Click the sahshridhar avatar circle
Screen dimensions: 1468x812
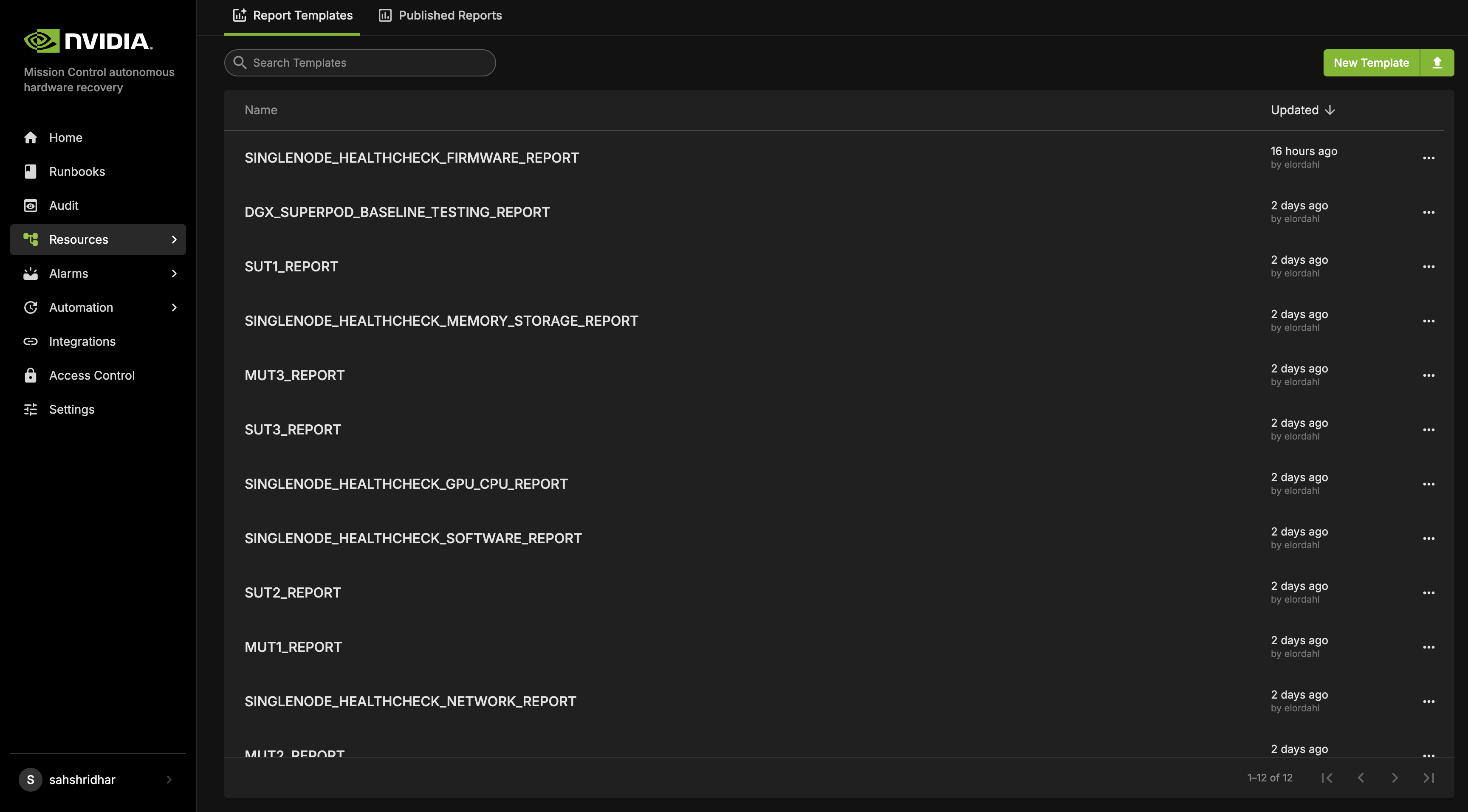click(x=31, y=780)
